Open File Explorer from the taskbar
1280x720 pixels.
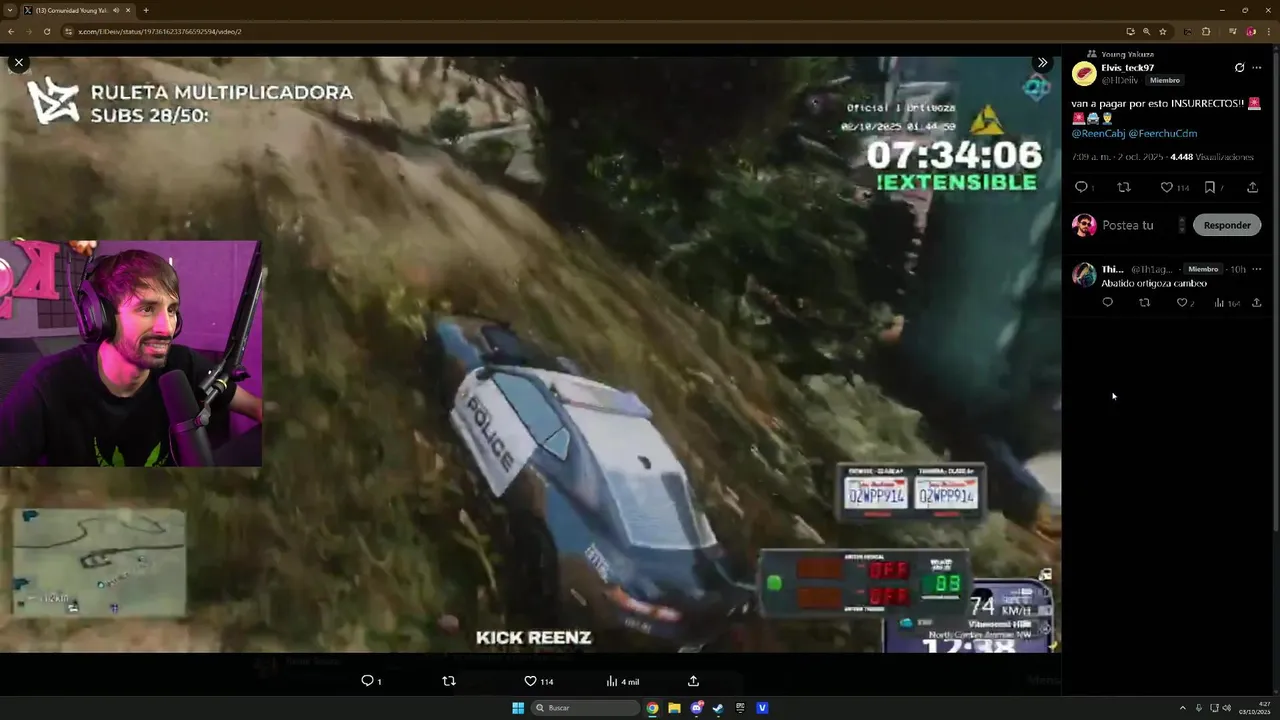click(674, 708)
